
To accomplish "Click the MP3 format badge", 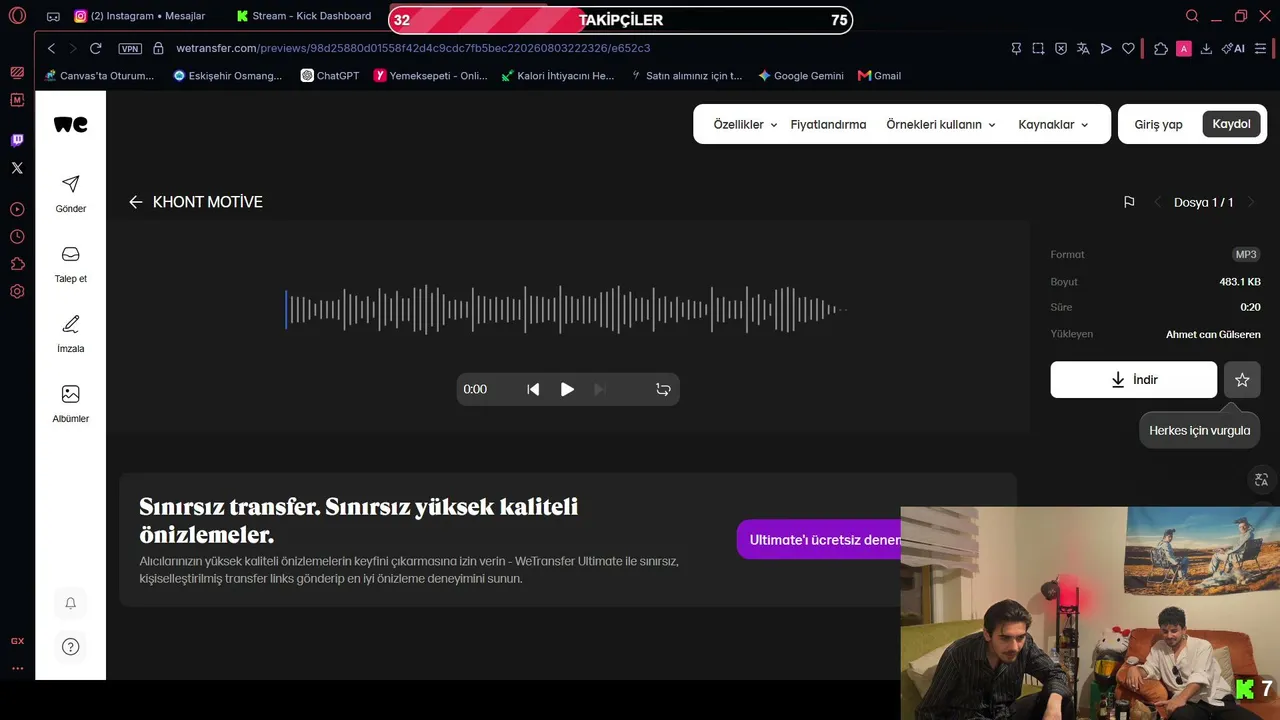I will pos(1246,254).
